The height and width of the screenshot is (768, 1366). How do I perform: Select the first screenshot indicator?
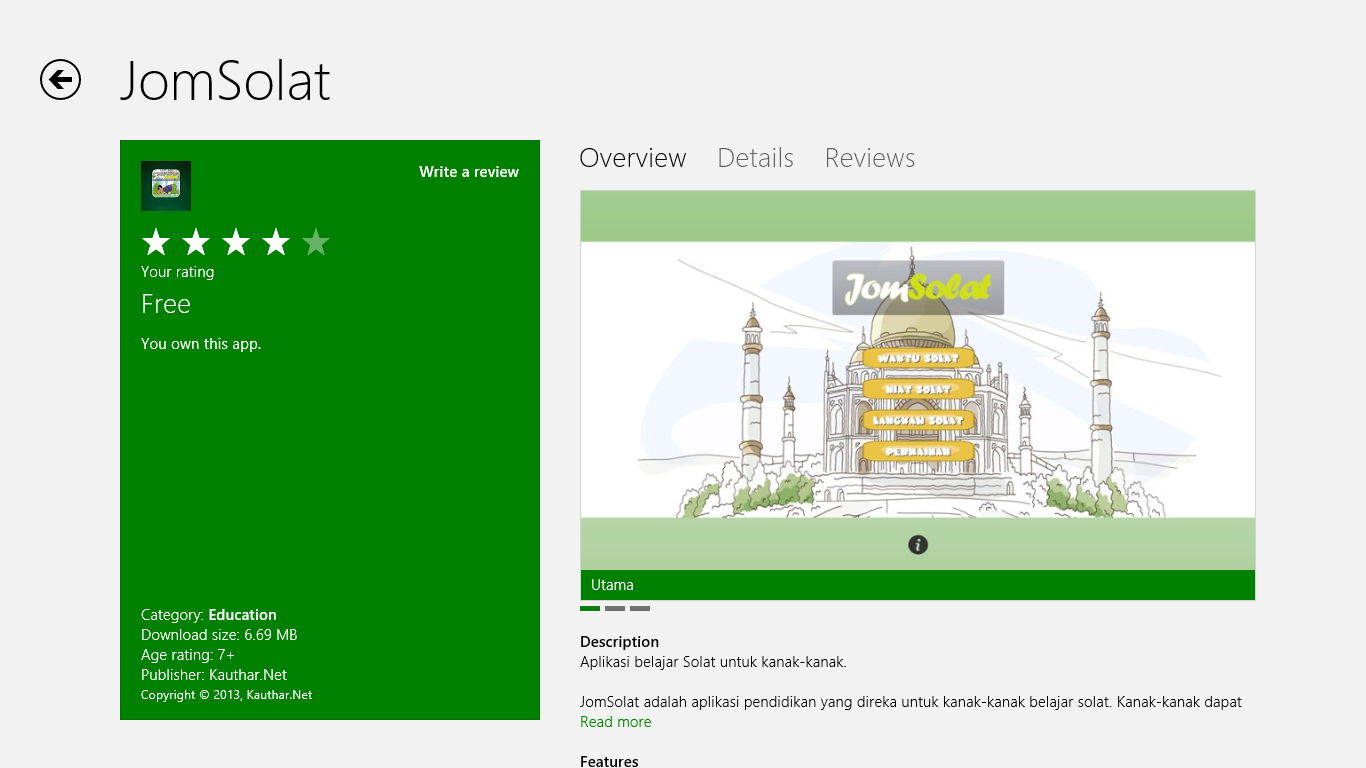coord(590,608)
